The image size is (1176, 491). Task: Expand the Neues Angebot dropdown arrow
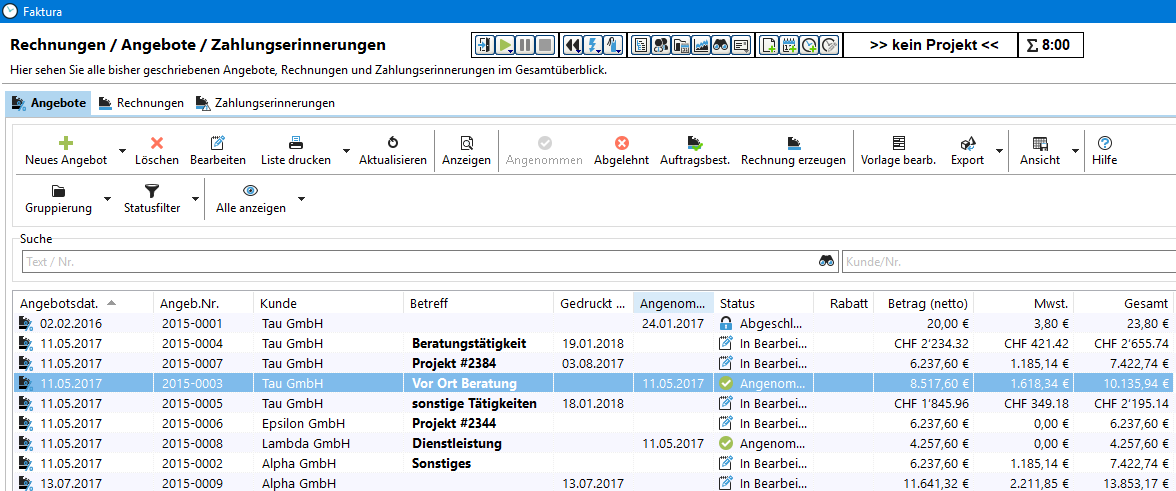click(122, 152)
